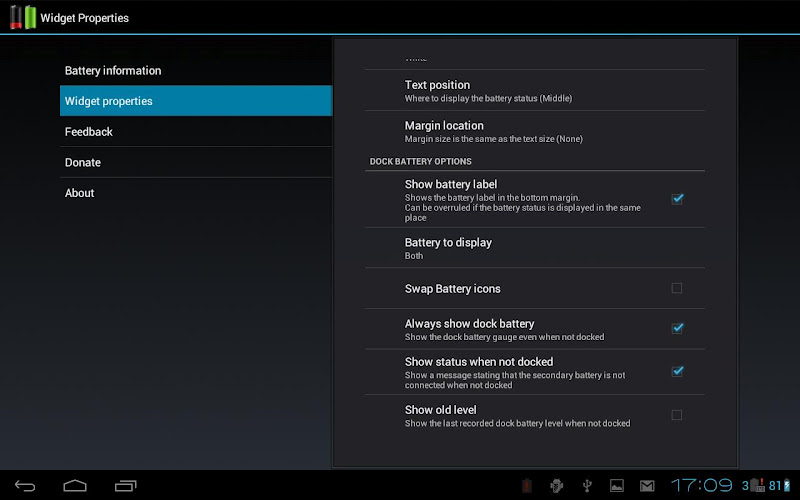
Task: Select Widget properties in the sidebar
Action: [196, 101]
